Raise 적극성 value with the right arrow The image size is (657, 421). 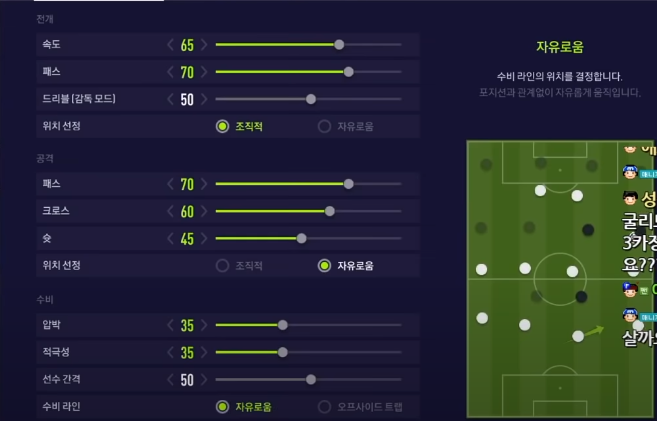point(205,352)
